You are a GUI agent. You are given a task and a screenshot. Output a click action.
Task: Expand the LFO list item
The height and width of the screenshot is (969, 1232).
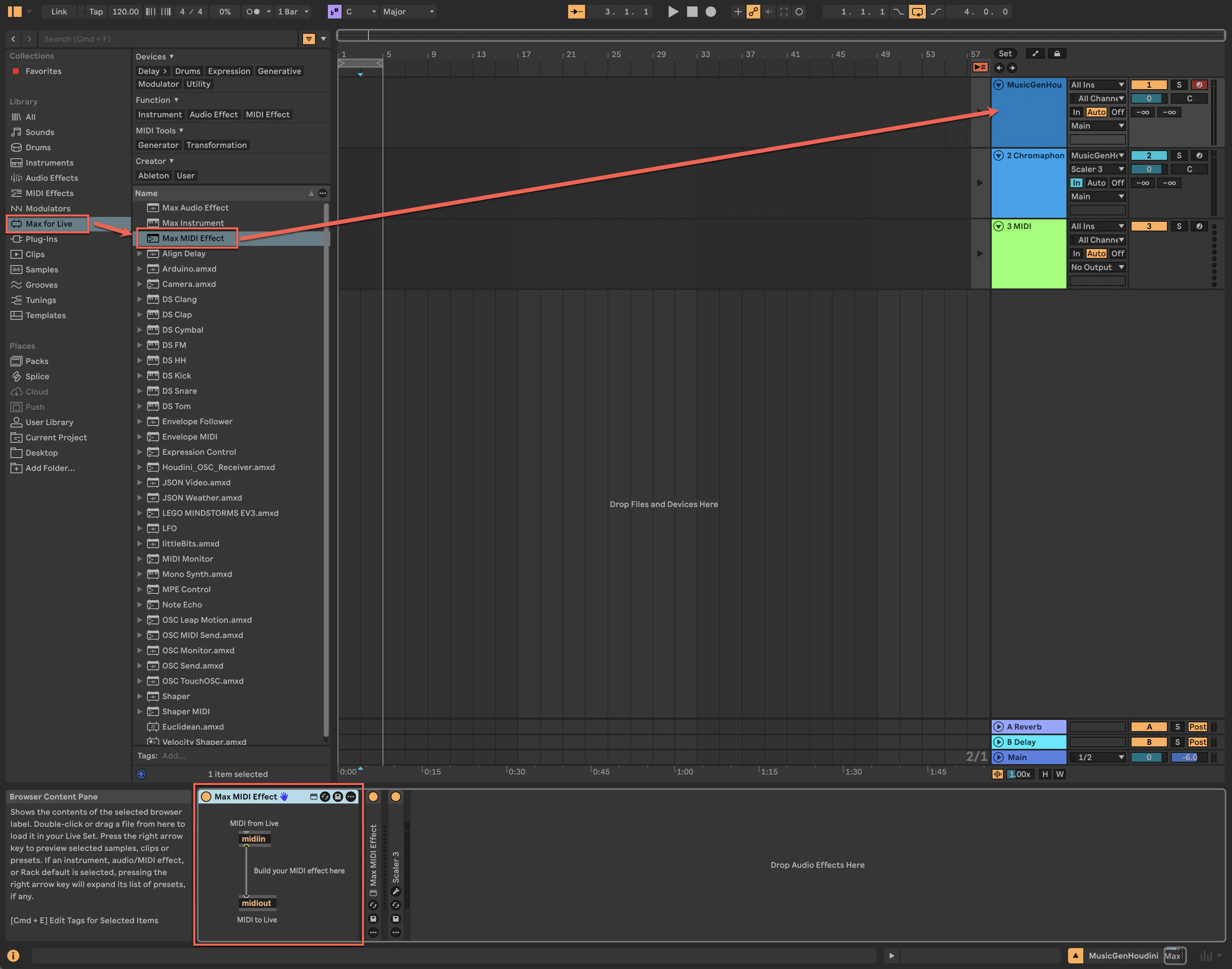(x=139, y=528)
